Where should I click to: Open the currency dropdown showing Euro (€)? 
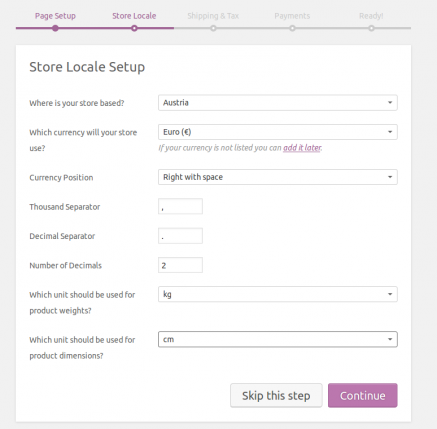278,132
